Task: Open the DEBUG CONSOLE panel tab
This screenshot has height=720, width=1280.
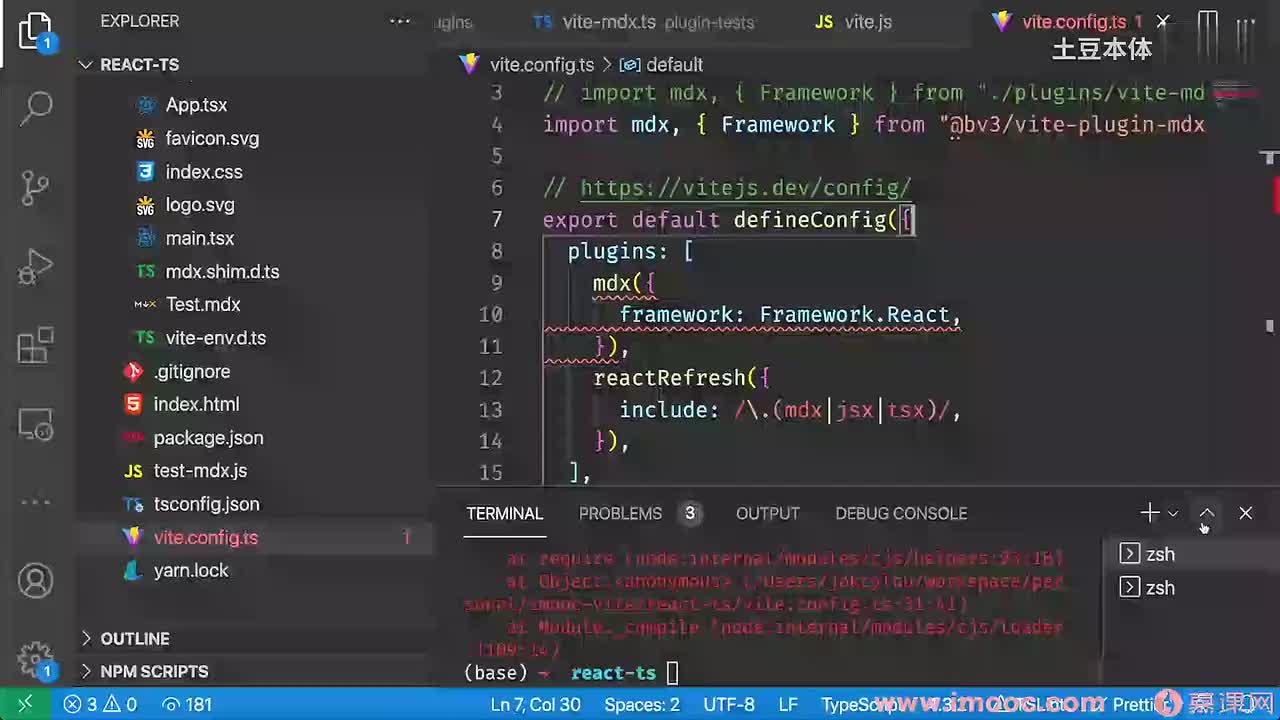Action: [x=901, y=513]
